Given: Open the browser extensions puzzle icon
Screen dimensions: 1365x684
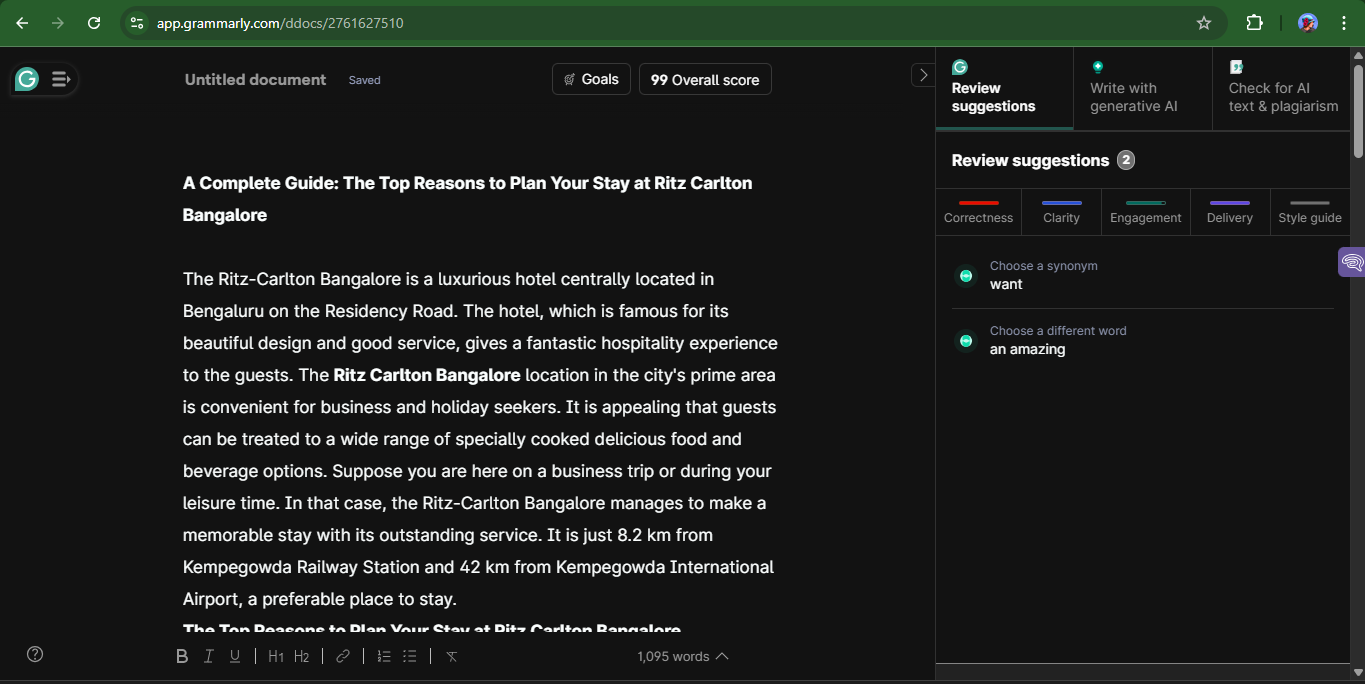Looking at the screenshot, I should [x=1254, y=23].
